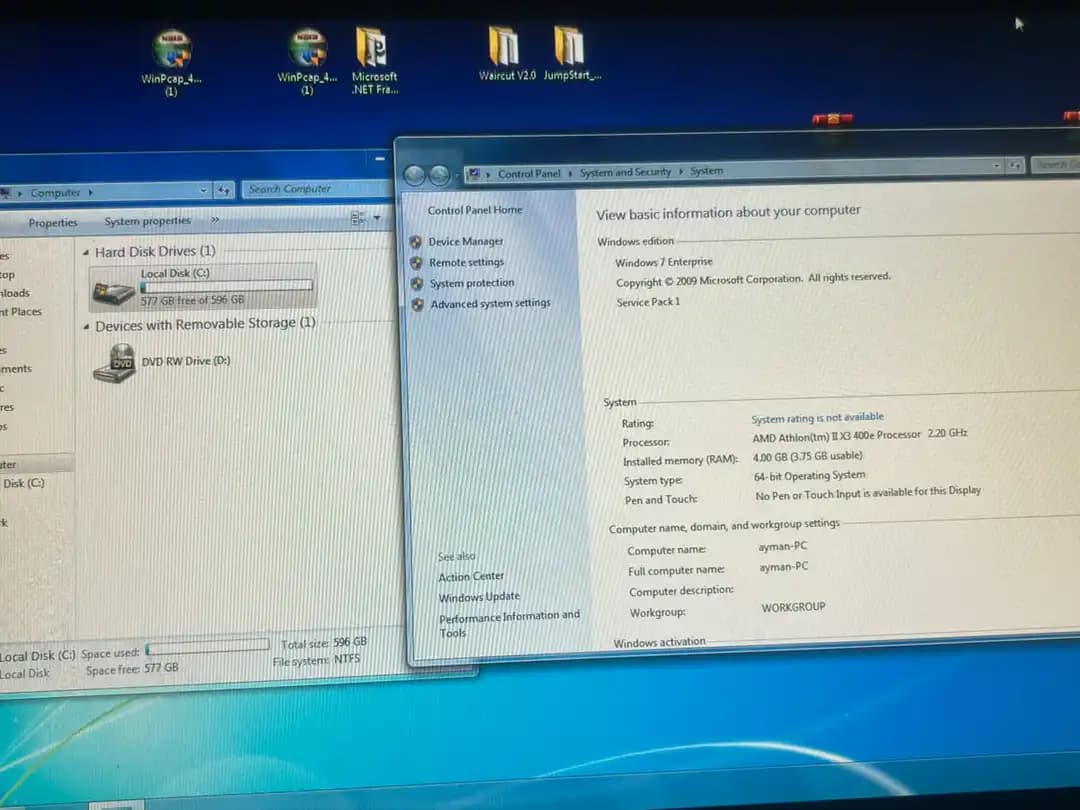Click System and Security breadcrumb segment
1080x810 pixels.
pos(625,172)
